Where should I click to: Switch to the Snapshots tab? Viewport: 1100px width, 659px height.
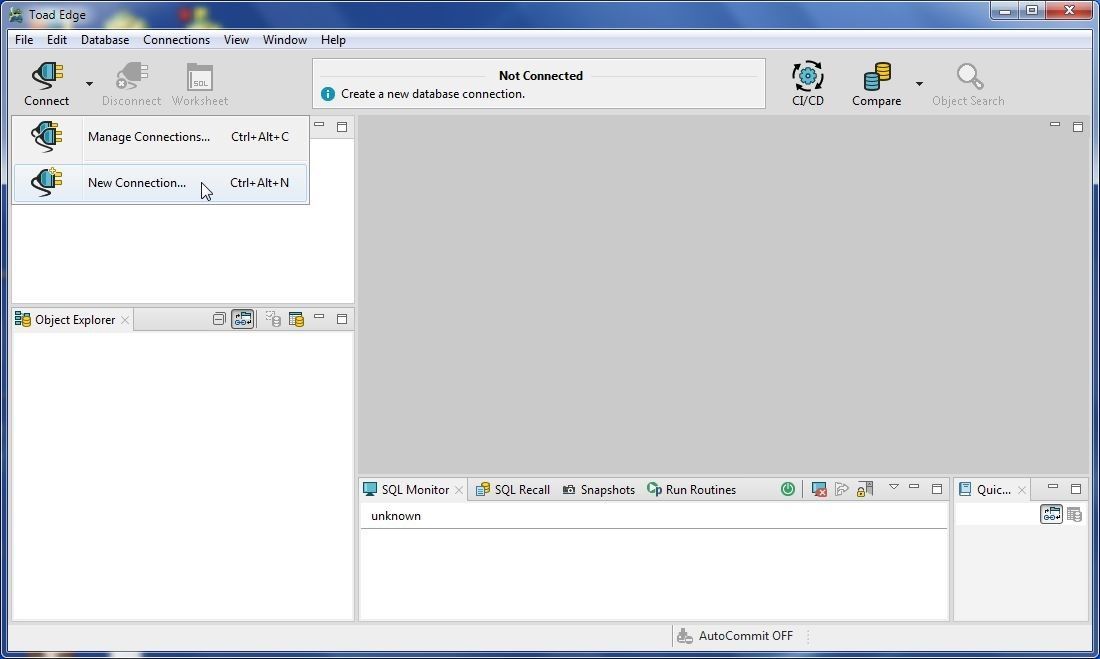(x=599, y=490)
